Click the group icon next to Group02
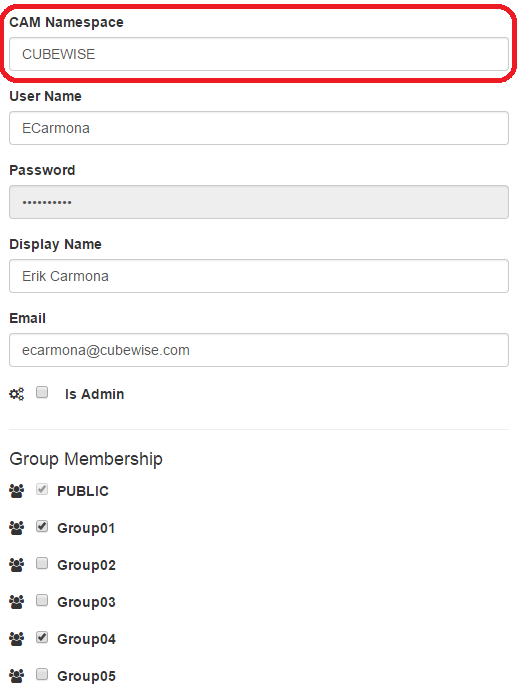Viewport: 521px width, 693px height. (17, 565)
